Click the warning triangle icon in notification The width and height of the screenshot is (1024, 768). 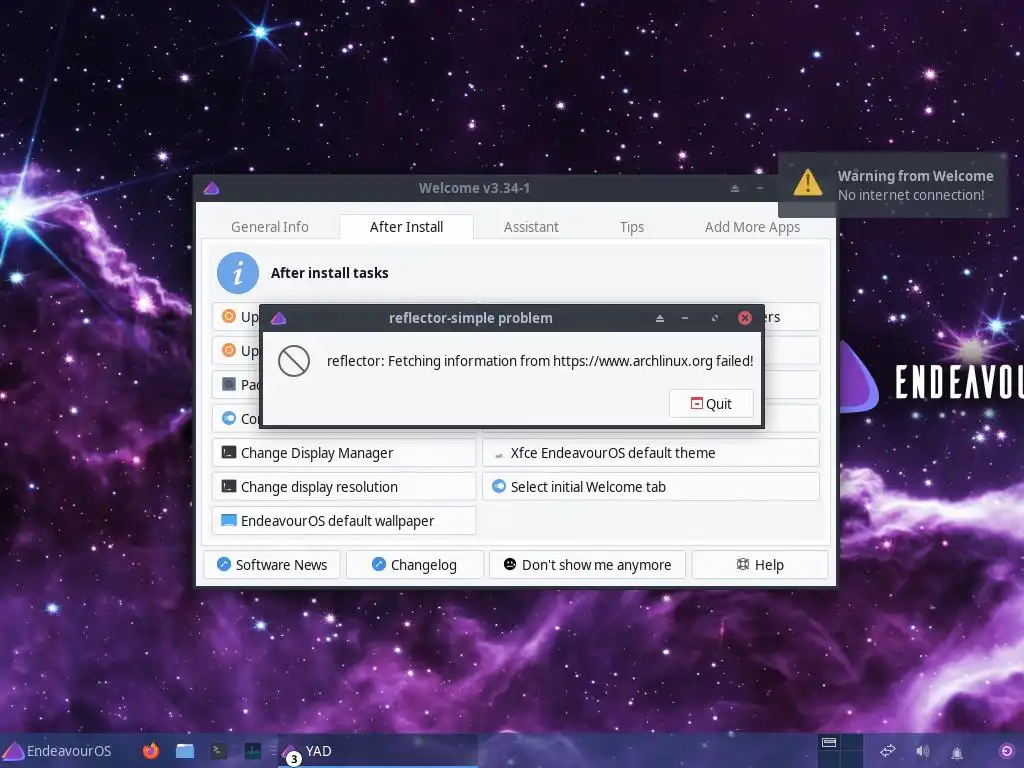coord(807,182)
